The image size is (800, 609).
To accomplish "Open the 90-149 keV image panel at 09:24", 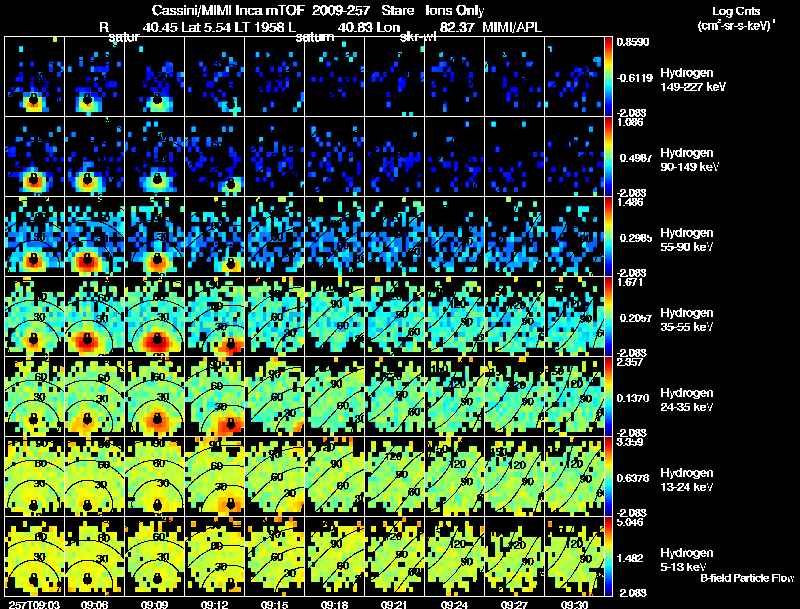I will (x=455, y=156).
